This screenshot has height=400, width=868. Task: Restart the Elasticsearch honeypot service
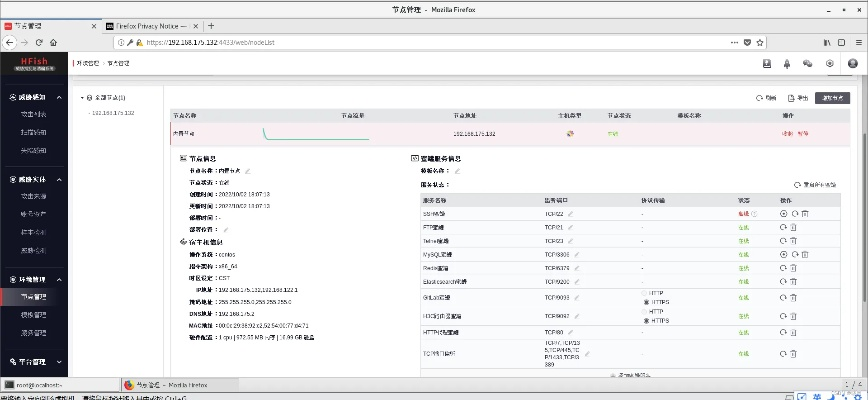click(x=783, y=282)
